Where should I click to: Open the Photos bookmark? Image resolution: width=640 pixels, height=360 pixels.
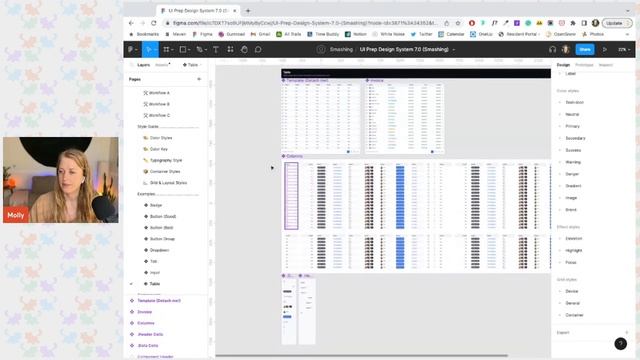coord(593,34)
